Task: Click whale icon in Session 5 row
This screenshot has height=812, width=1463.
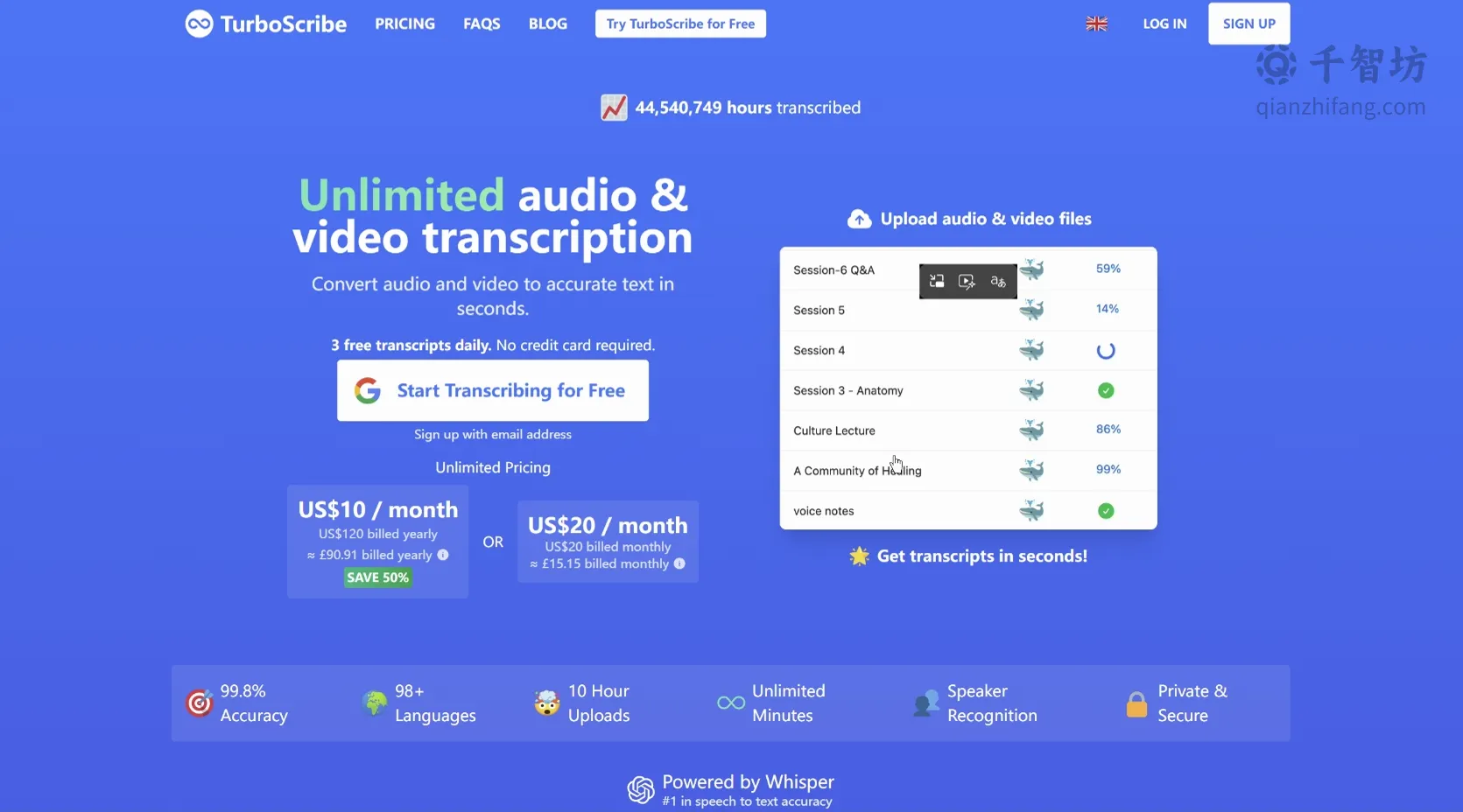Action: [x=1032, y=310]
